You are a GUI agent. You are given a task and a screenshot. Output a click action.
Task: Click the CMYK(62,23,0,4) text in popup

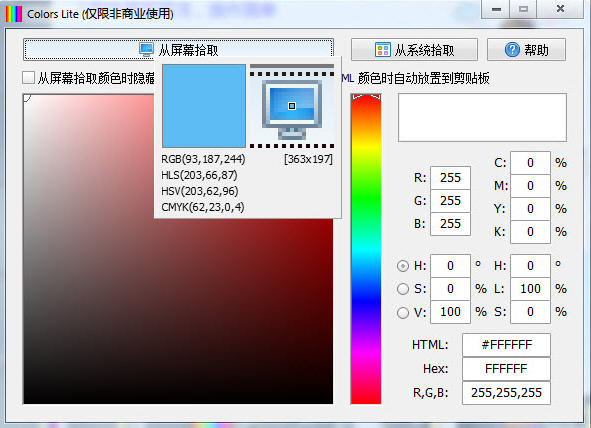203,207
